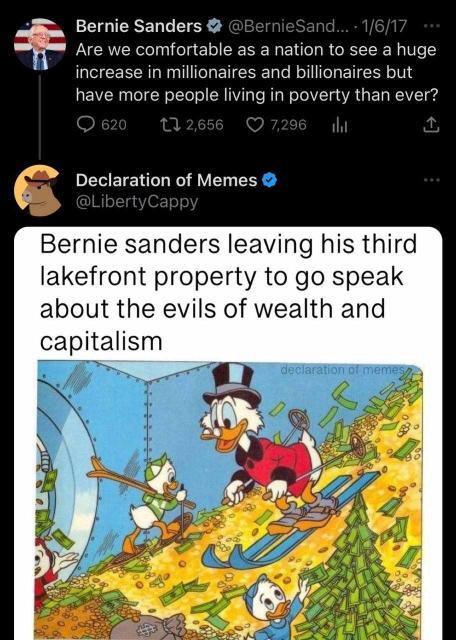Open the @LibertyCappy handle
The image size is (456, 640).
137,202
